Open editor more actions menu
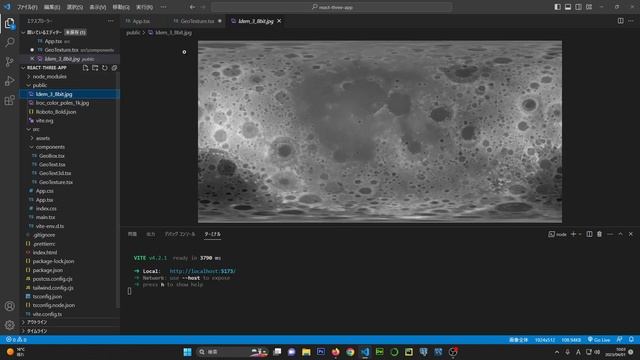 coord(631,21)
